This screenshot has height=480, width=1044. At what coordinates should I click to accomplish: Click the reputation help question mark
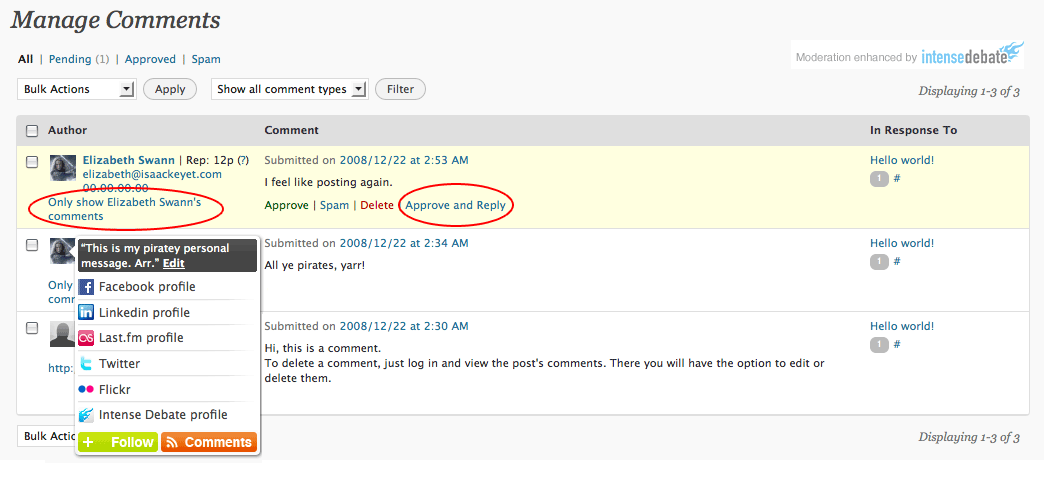[243, 160]
